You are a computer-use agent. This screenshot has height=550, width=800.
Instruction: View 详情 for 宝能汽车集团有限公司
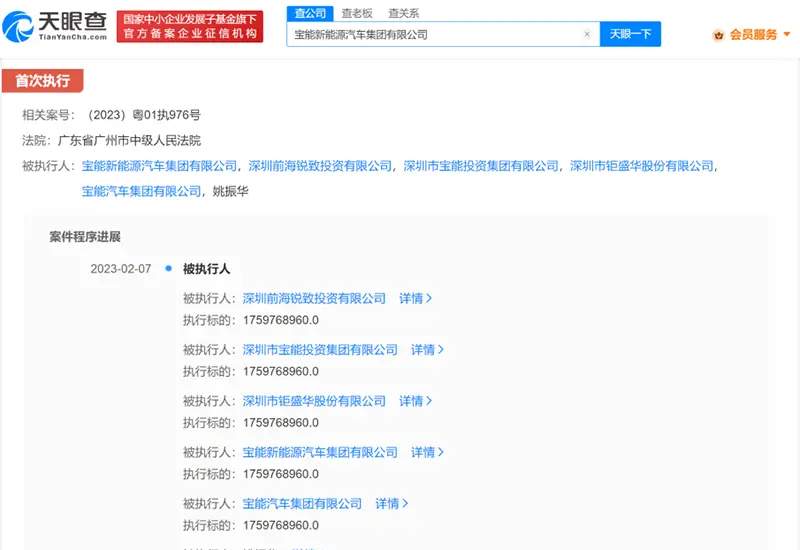tap(392, 504)
